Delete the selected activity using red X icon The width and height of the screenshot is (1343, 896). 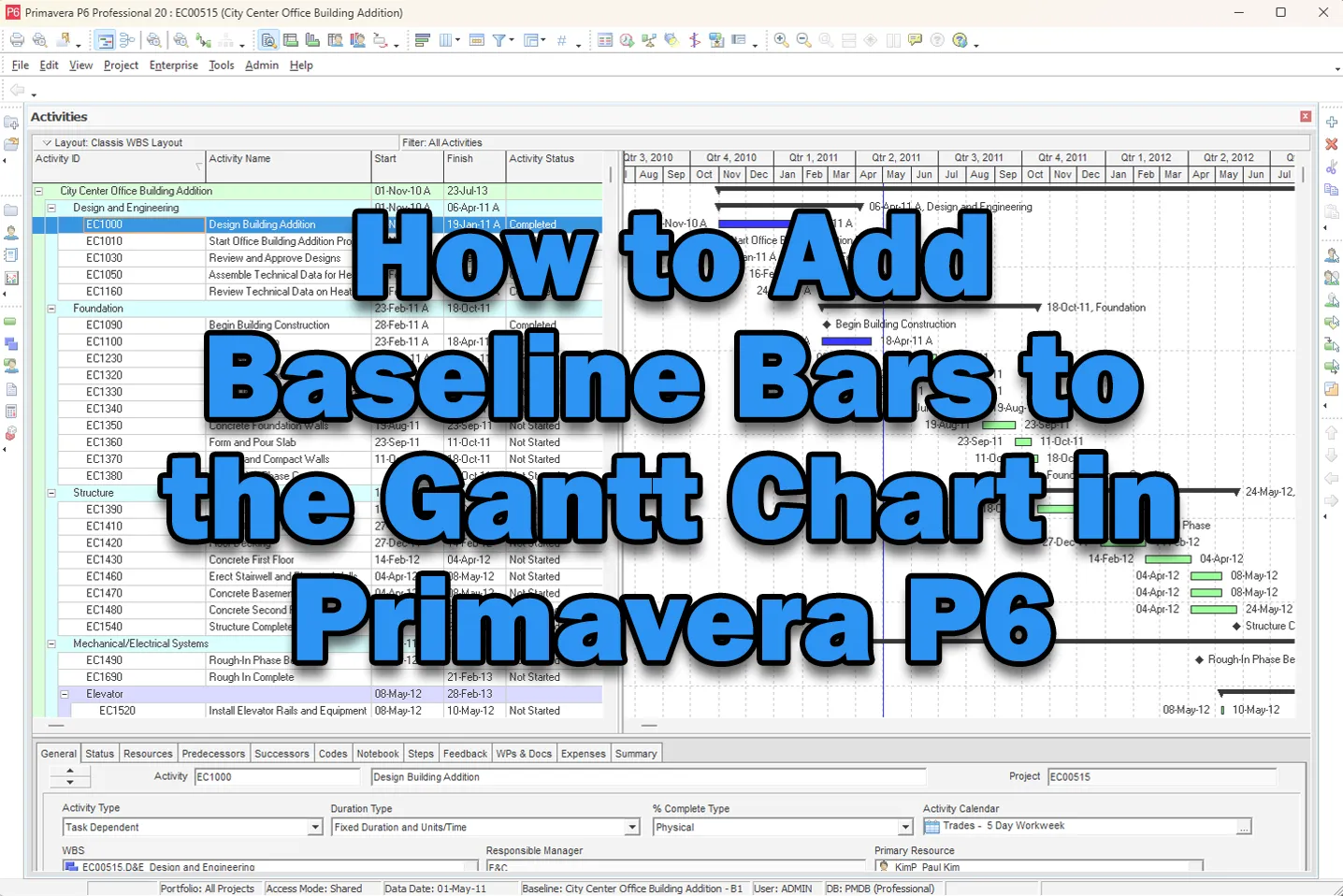[1332, 144]
